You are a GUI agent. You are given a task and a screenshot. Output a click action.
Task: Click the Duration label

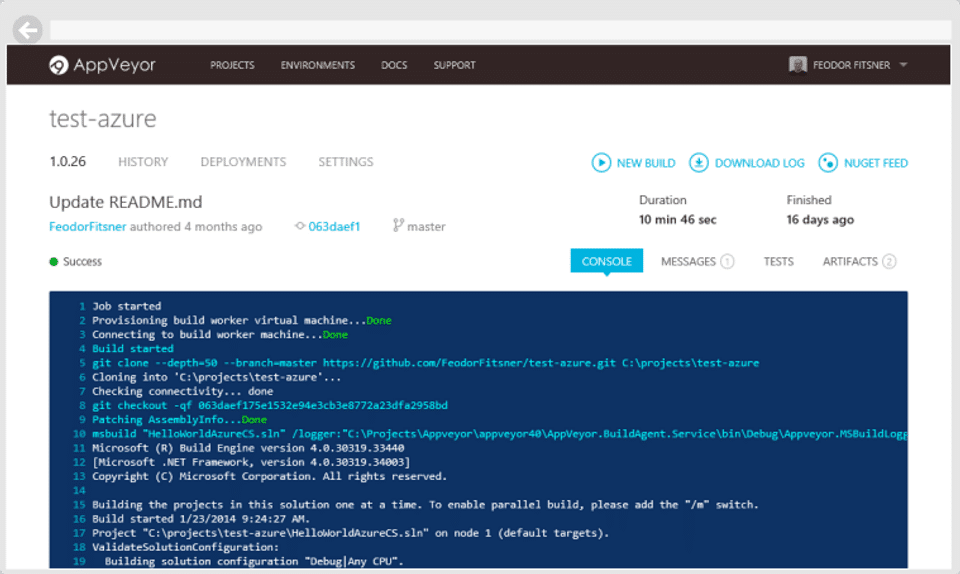662,200
